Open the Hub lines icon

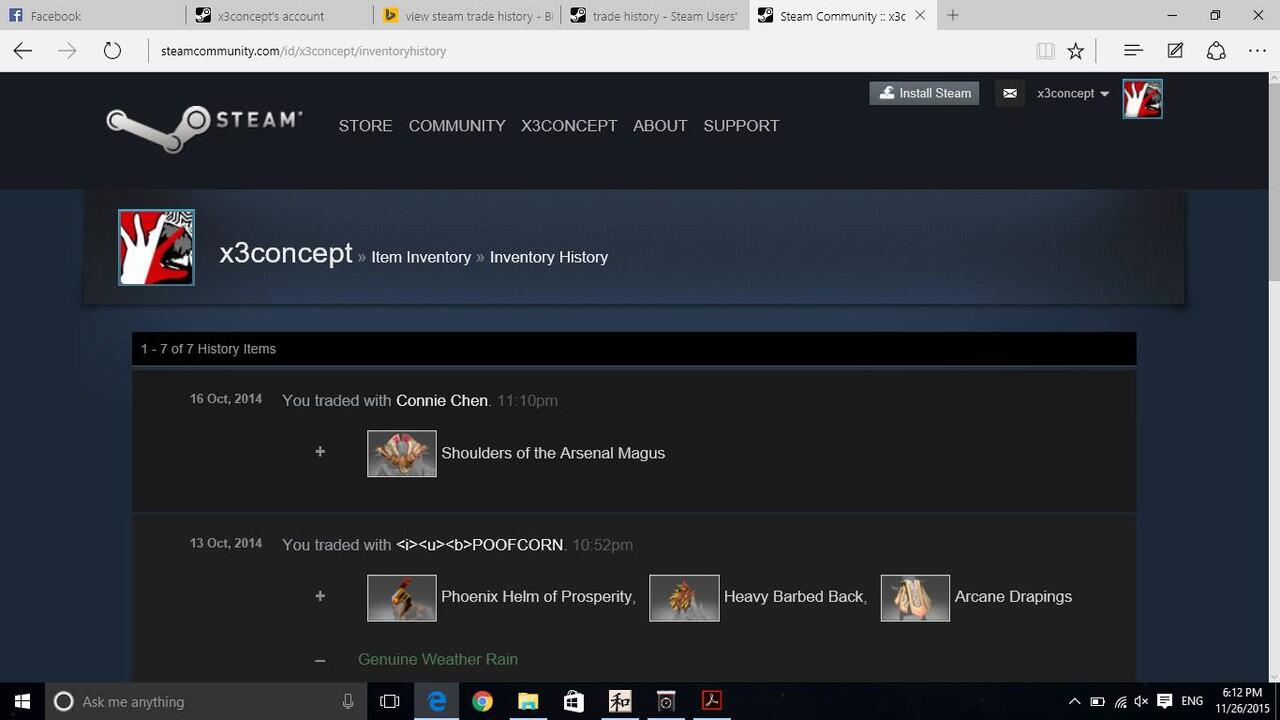[x=1133, y=51]
